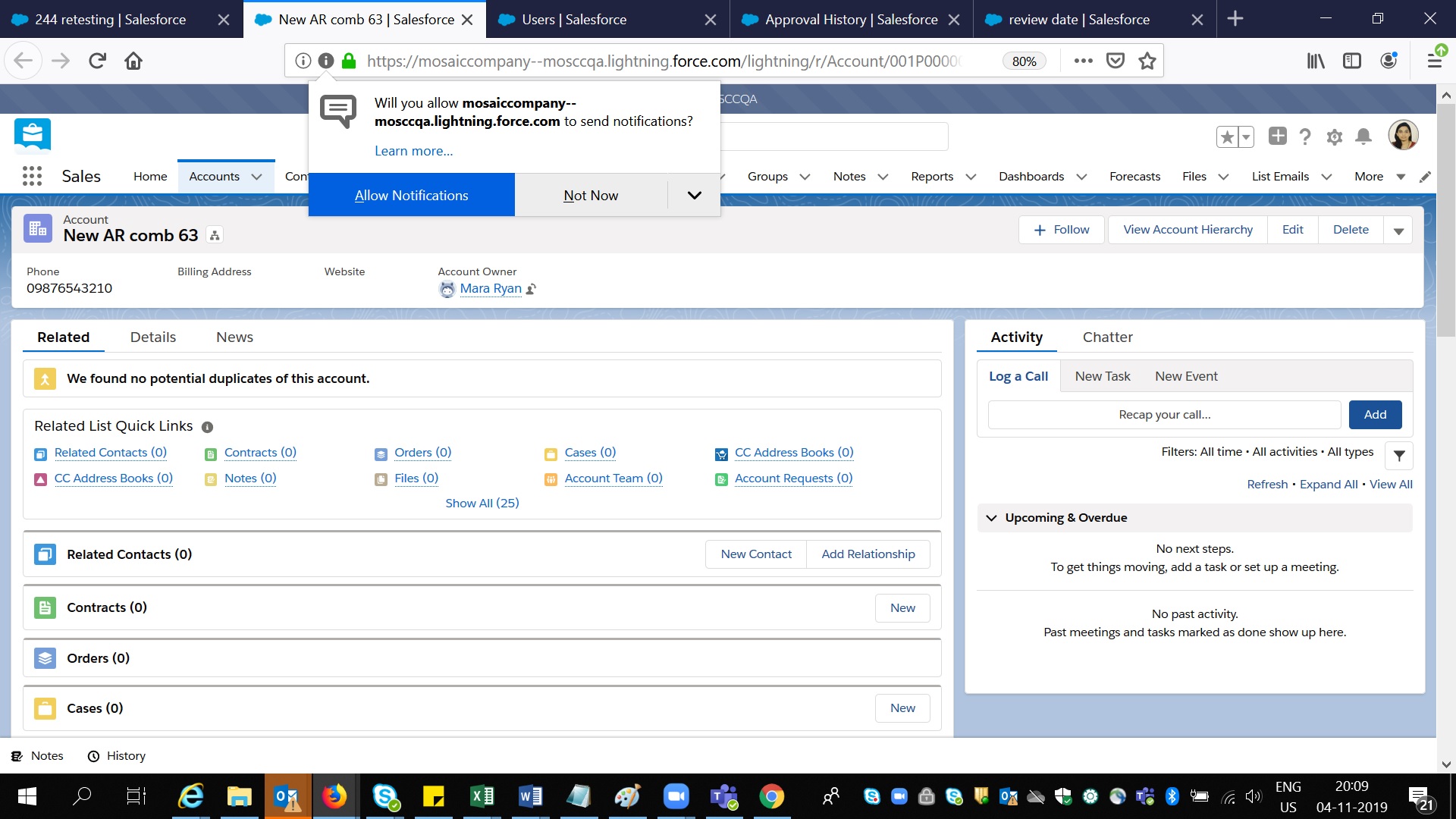Screen dimensions: 1456x819
Task: Switch to the Details tab
Action: (x=152, y=337)
